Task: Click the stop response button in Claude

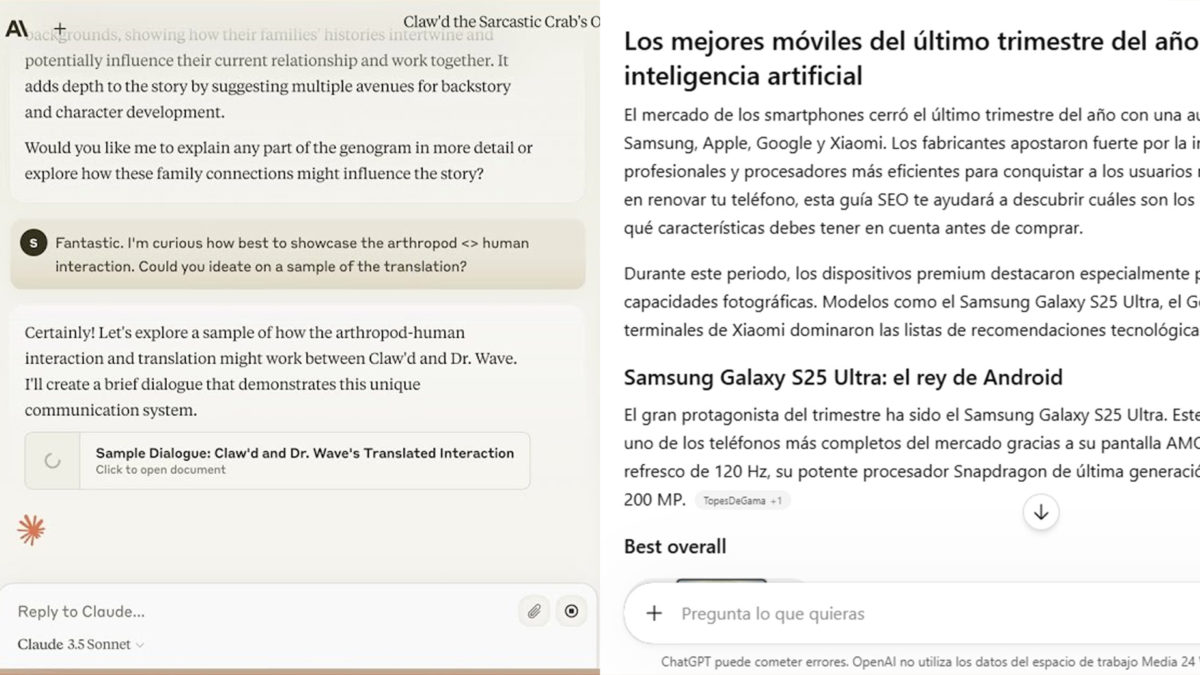Action: [x=571, y=611]
